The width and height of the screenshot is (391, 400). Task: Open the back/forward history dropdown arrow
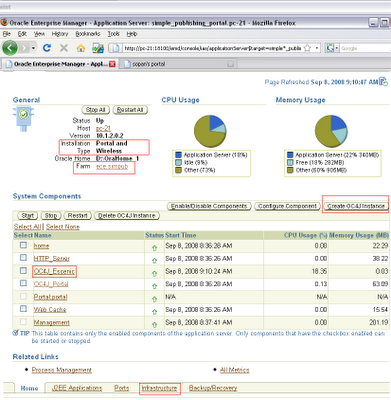click(33, 48)
